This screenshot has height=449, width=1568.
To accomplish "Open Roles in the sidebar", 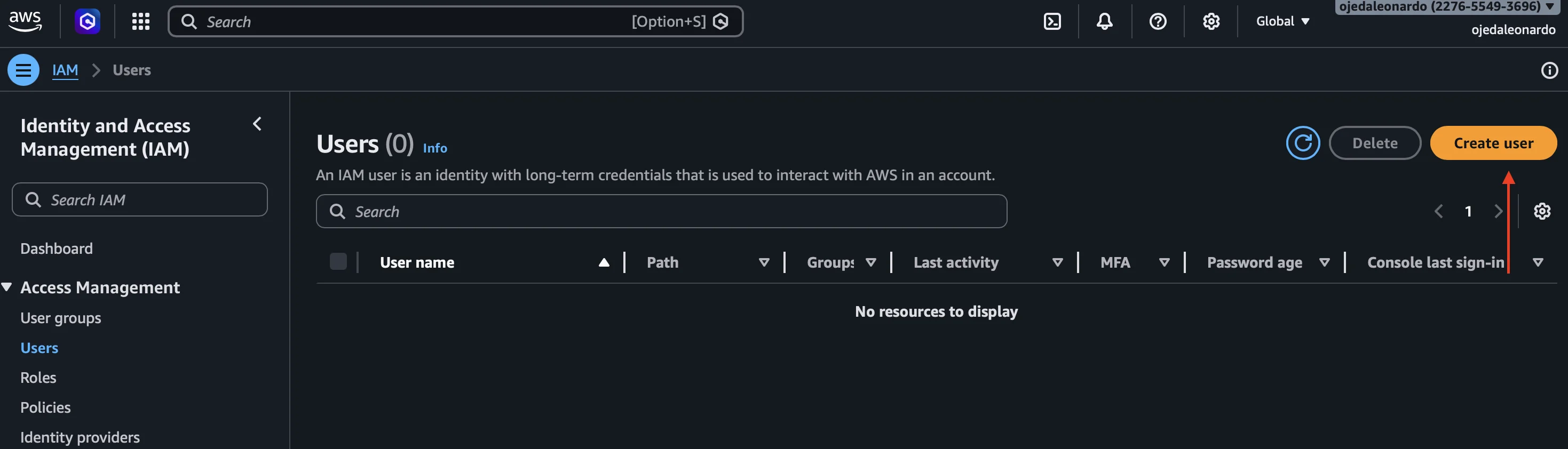I will (38, 378).
